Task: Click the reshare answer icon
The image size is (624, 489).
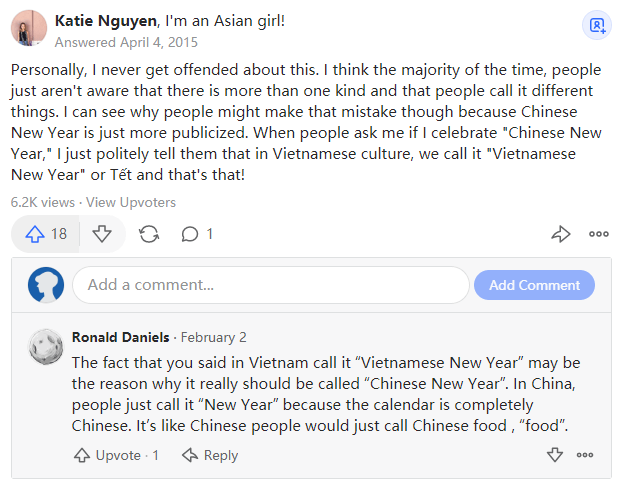Action: pyautogui.click(x=149, y=234)
